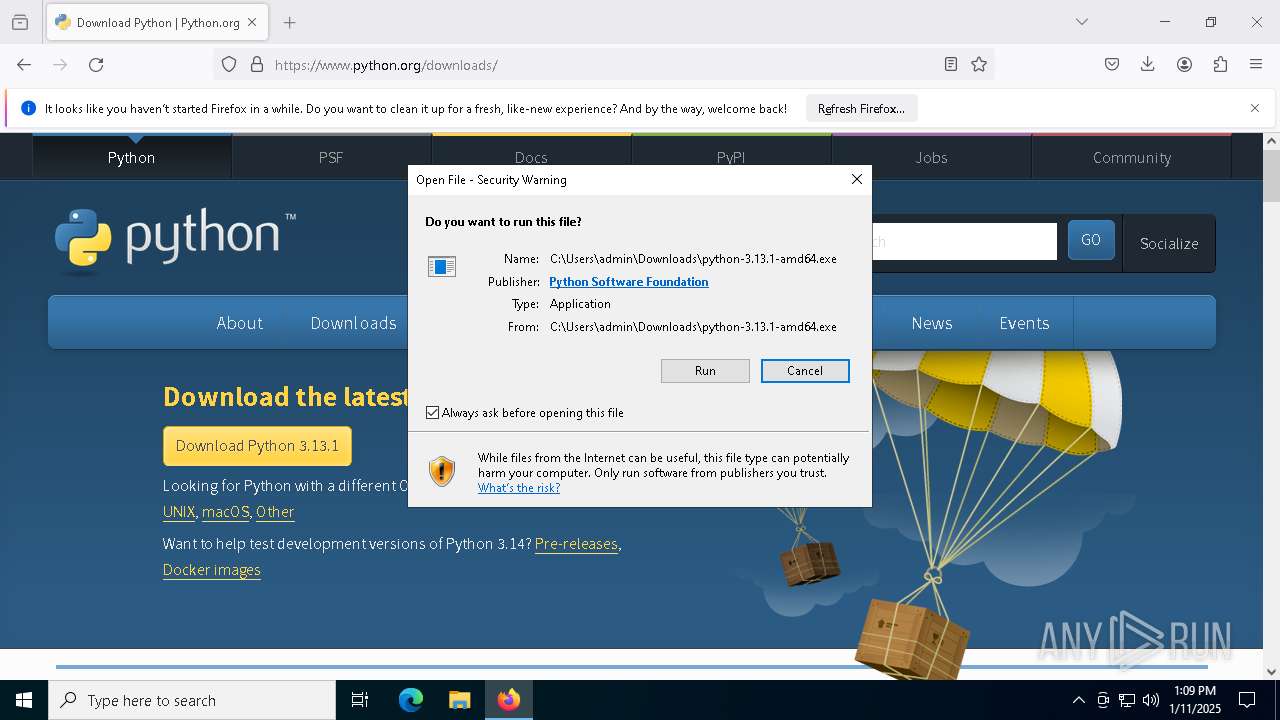
Task: Show hidden system tray icons
Action: pos(1078,700)
